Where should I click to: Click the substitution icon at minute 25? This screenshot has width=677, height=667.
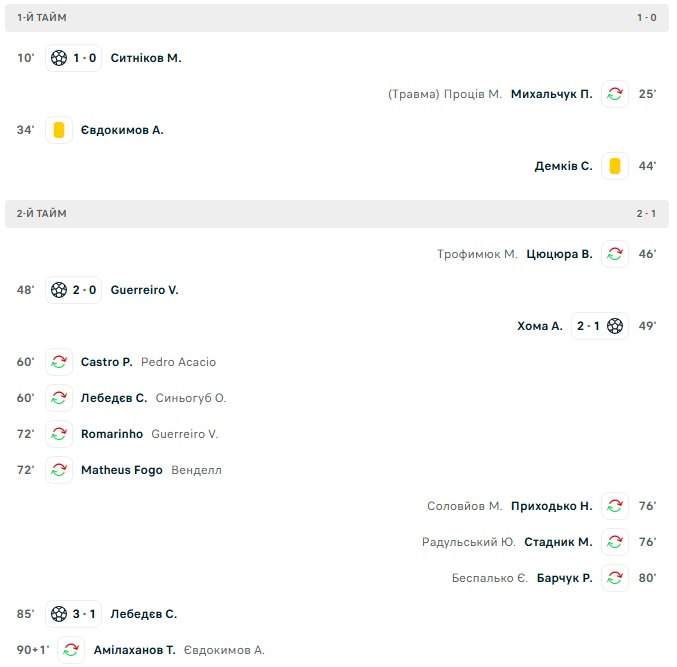(x=615, y=94)
